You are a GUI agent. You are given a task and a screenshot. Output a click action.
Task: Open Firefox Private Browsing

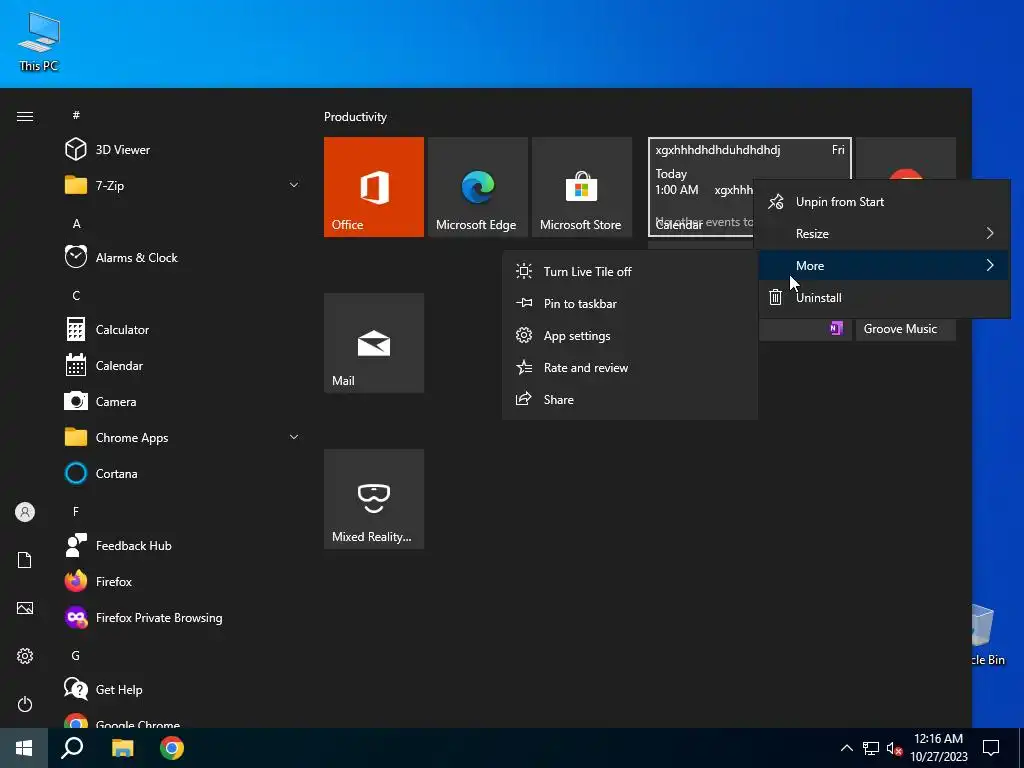143,617
